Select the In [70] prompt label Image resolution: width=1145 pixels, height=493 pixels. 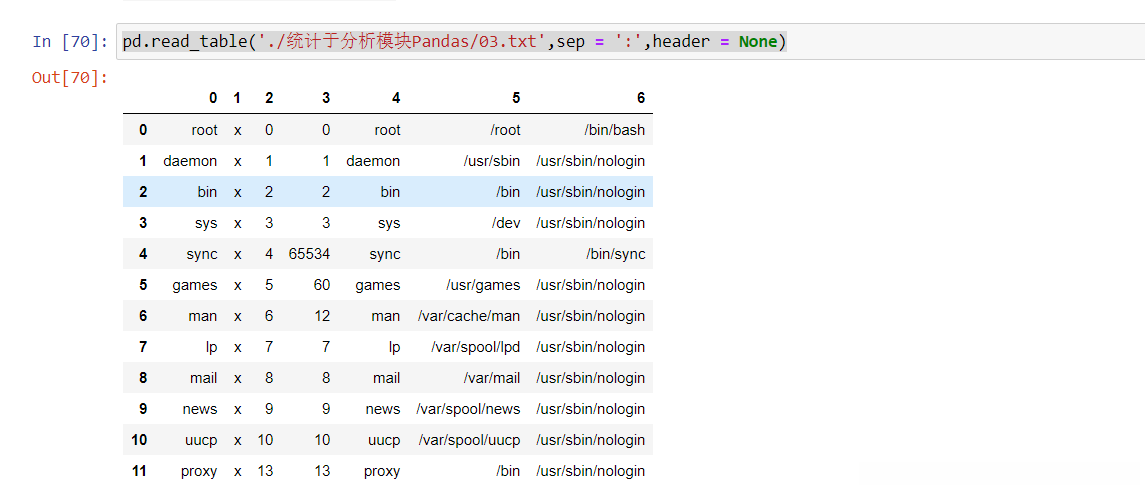[x=70, y=42]
